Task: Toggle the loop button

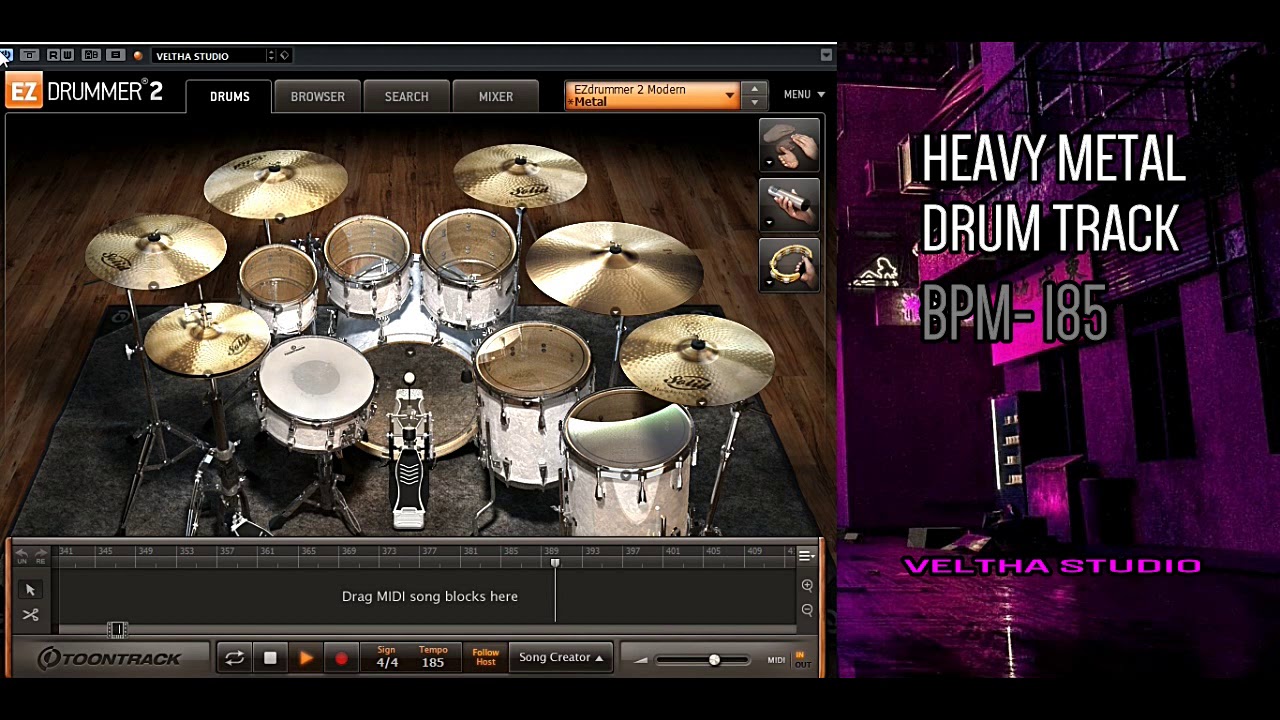Action: pos(234,658)
